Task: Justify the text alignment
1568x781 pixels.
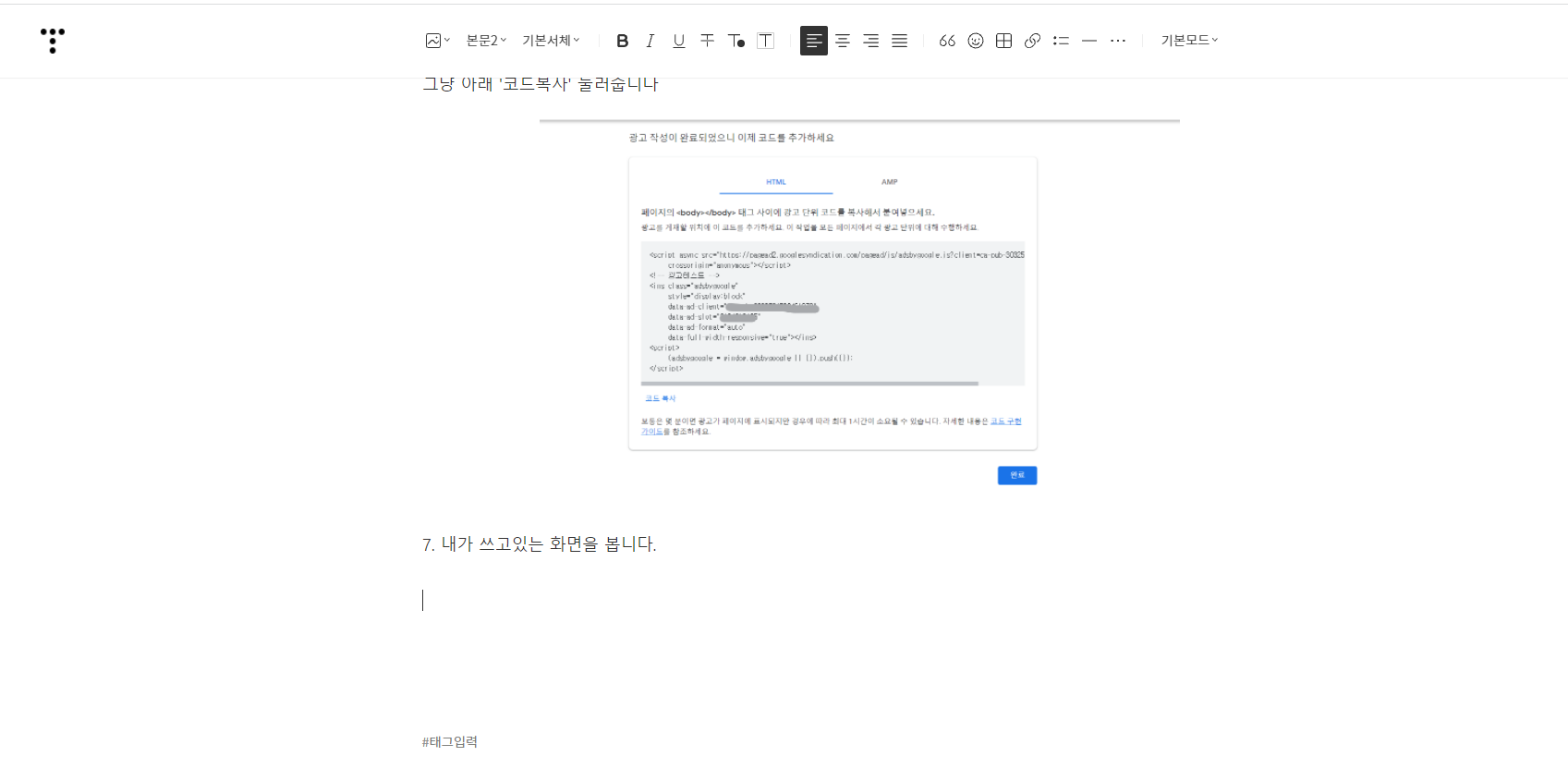Action: pos(900,41)
